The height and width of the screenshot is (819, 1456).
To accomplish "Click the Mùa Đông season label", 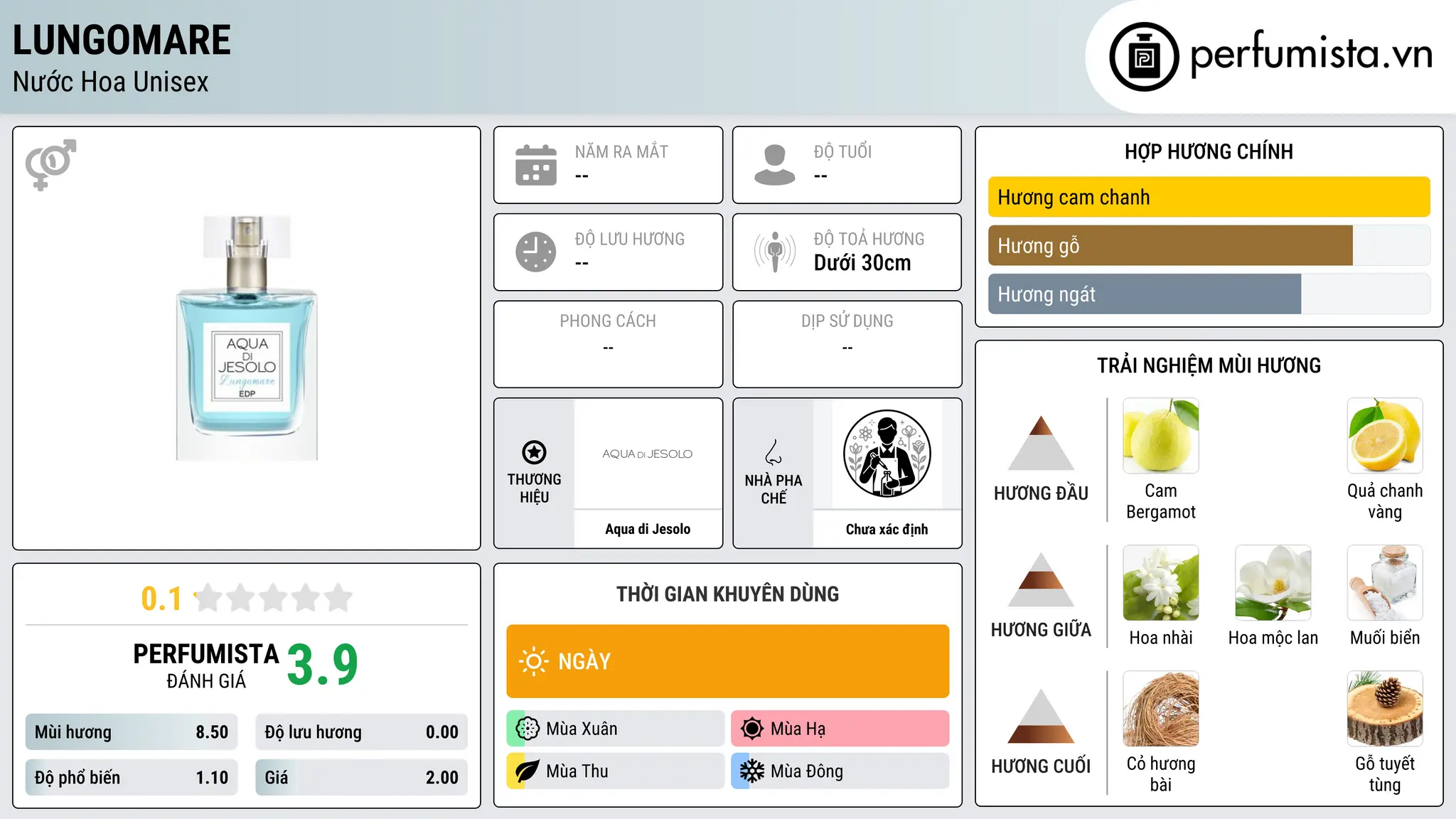I will point(807,771).
